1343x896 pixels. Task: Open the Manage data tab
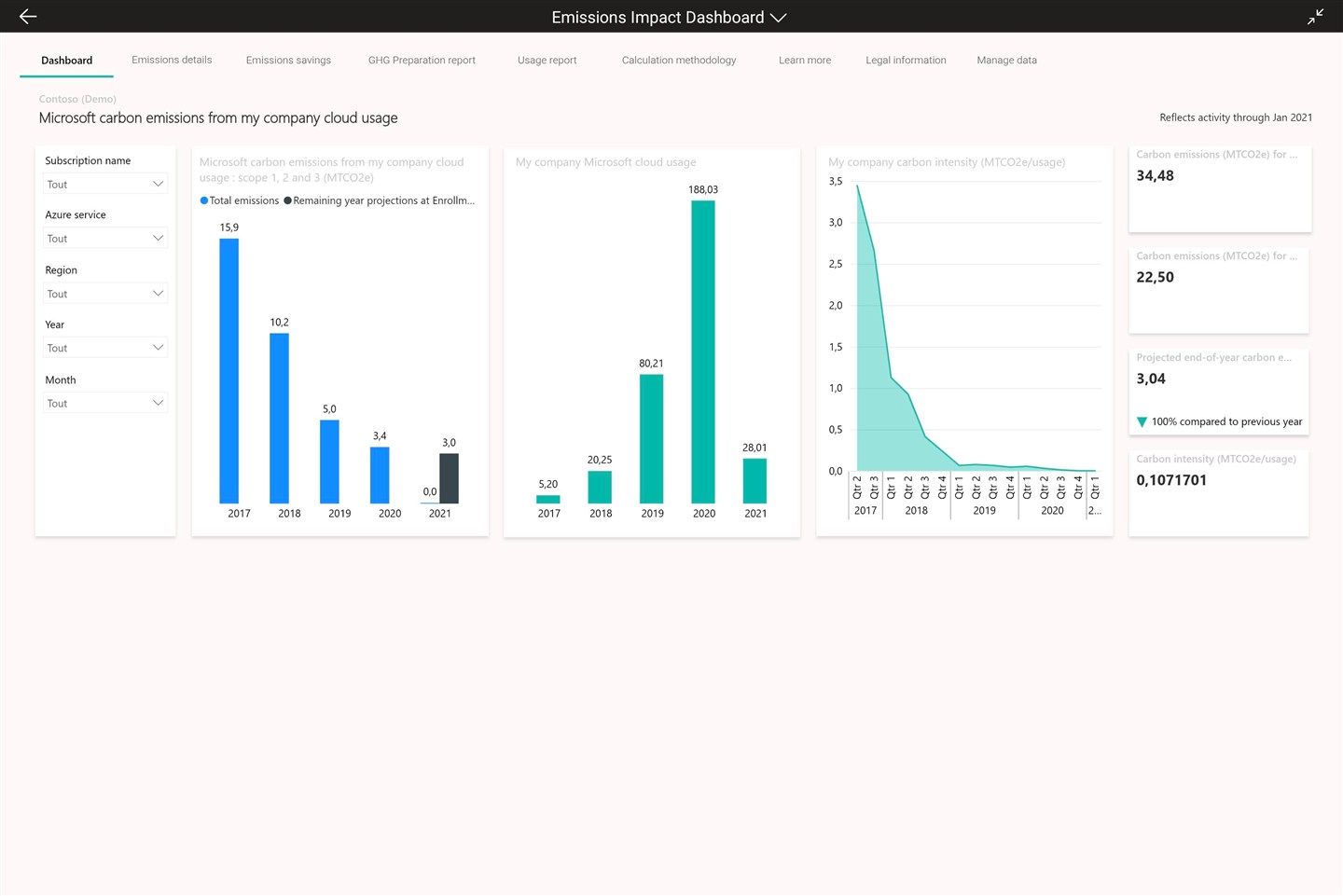tap(1006, 61)
